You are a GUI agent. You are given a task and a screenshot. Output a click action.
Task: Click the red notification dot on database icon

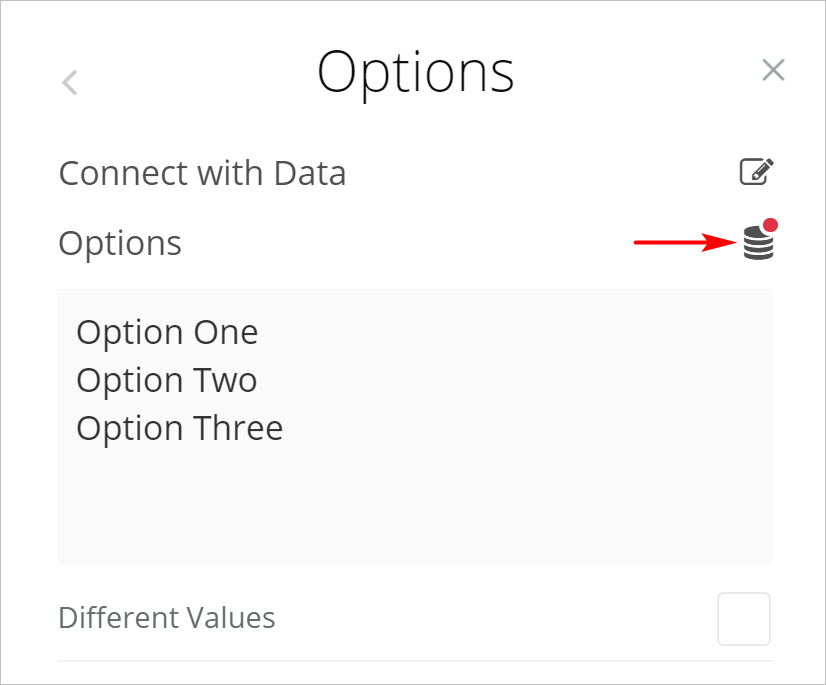pos(771,225)
